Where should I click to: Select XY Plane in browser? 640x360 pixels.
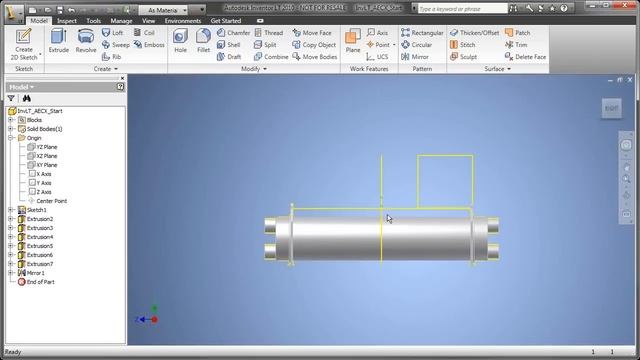pos(42,165)
